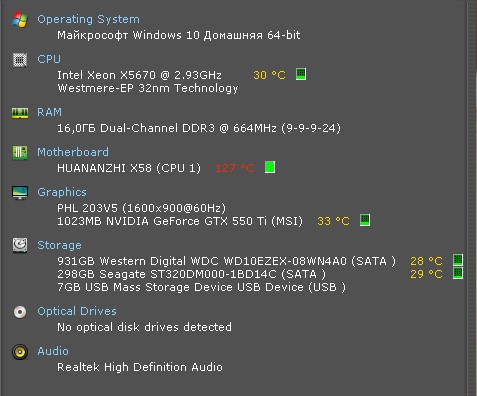Screen dimensions: 477x396
Task: Click the Audio speaker icon
Action: pos(20,352)
